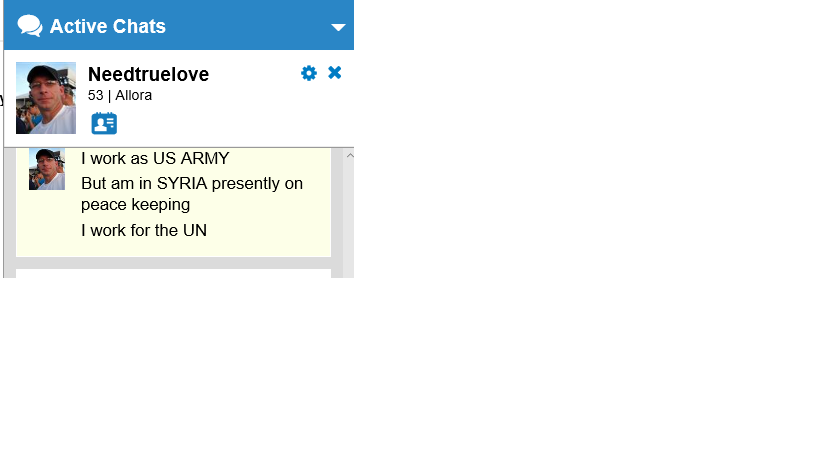Click the chat bubbles icon in header

click(30, 26)
